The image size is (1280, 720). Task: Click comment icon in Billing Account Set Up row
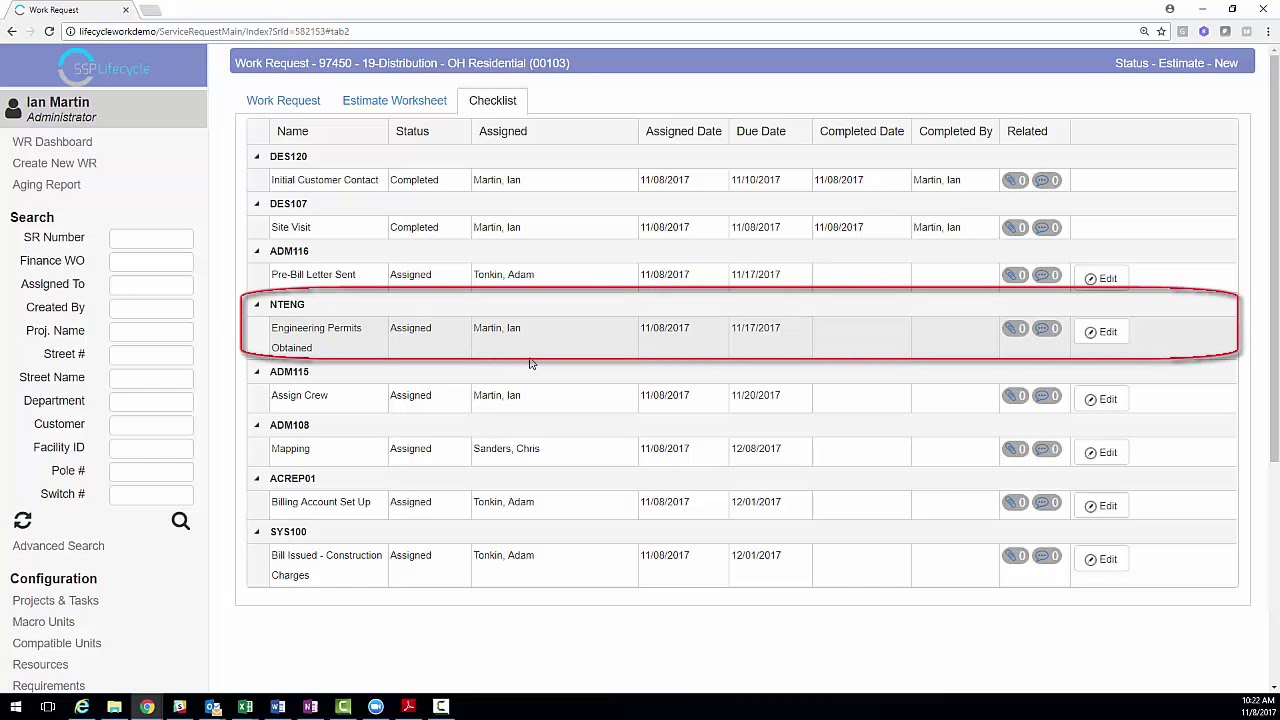[1047, 502]
